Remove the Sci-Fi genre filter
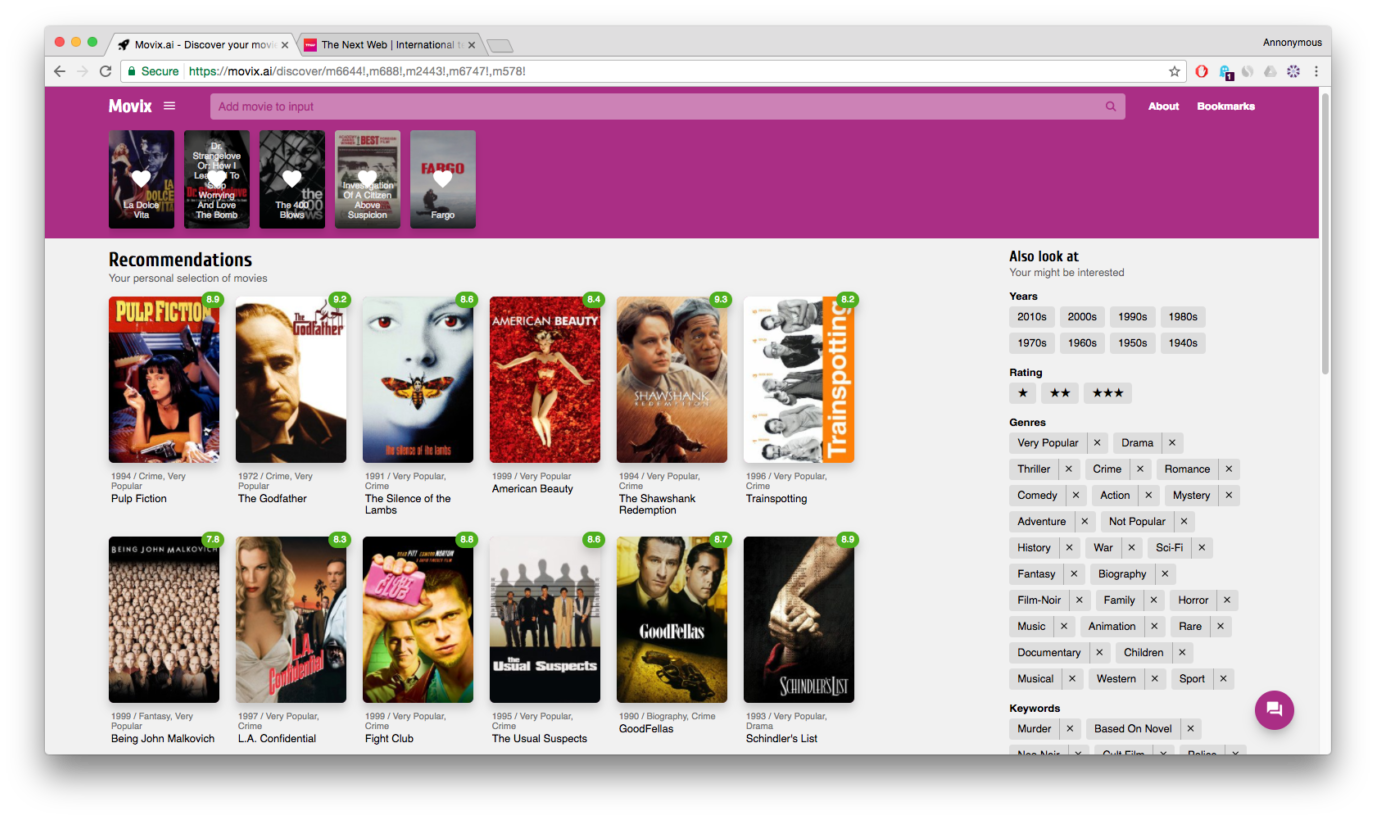The image size is (1376, 820). click(1200, 547)
